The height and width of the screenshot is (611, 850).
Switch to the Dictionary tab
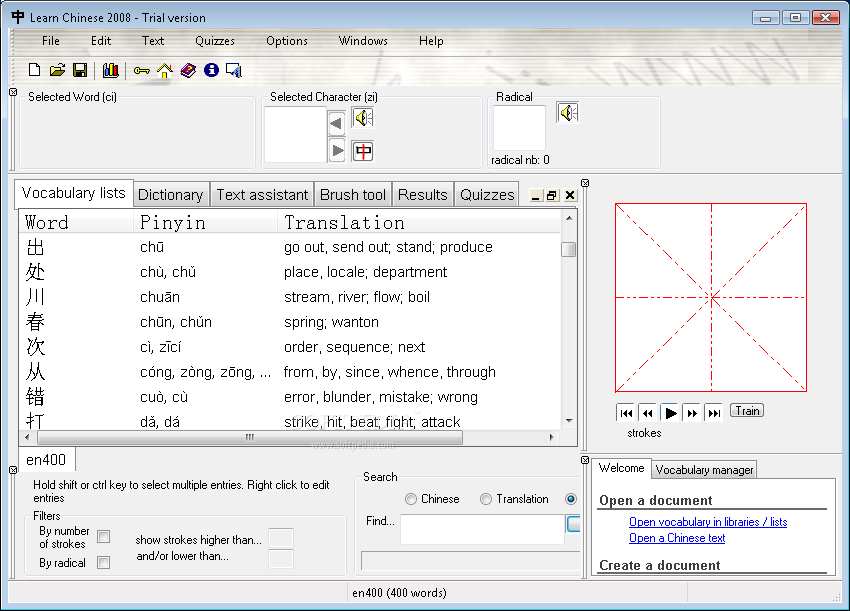point(171,195)
